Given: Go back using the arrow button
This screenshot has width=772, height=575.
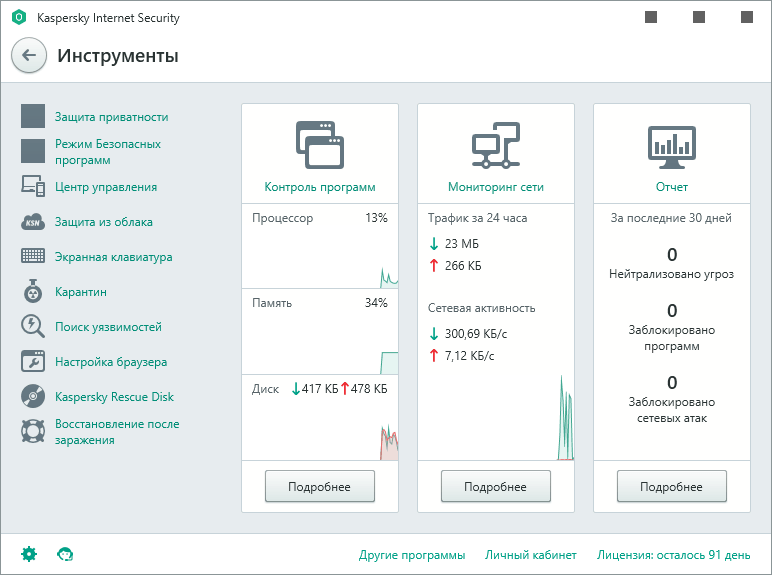Looking at the screenshot, I should [x=29, y=55].
